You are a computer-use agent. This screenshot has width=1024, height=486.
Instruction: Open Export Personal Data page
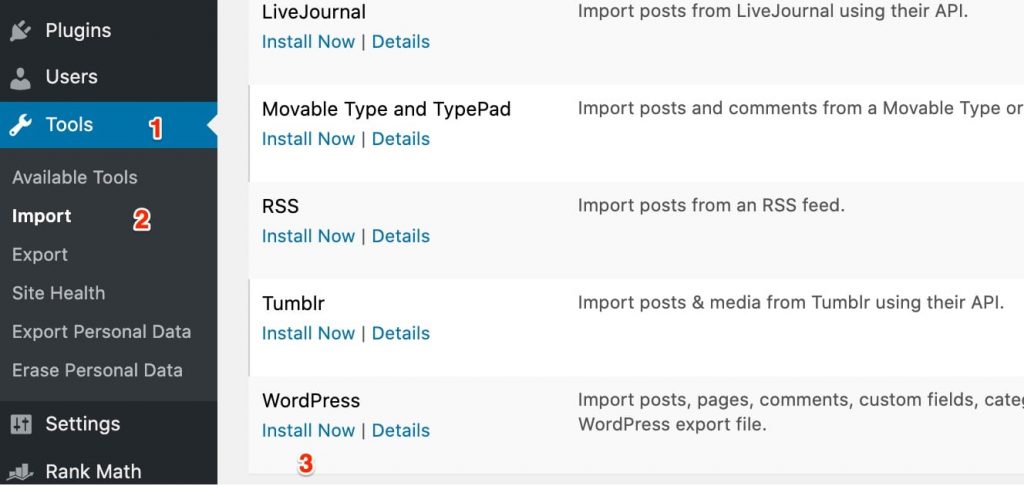tap(101, 332)
